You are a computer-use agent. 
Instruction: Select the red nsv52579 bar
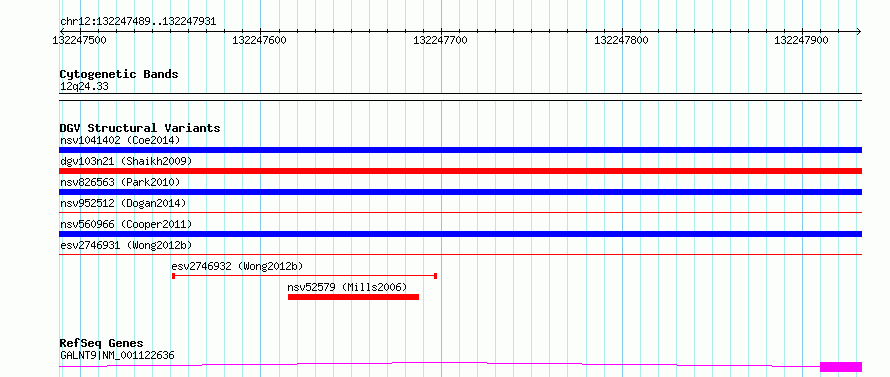[353, 297]
